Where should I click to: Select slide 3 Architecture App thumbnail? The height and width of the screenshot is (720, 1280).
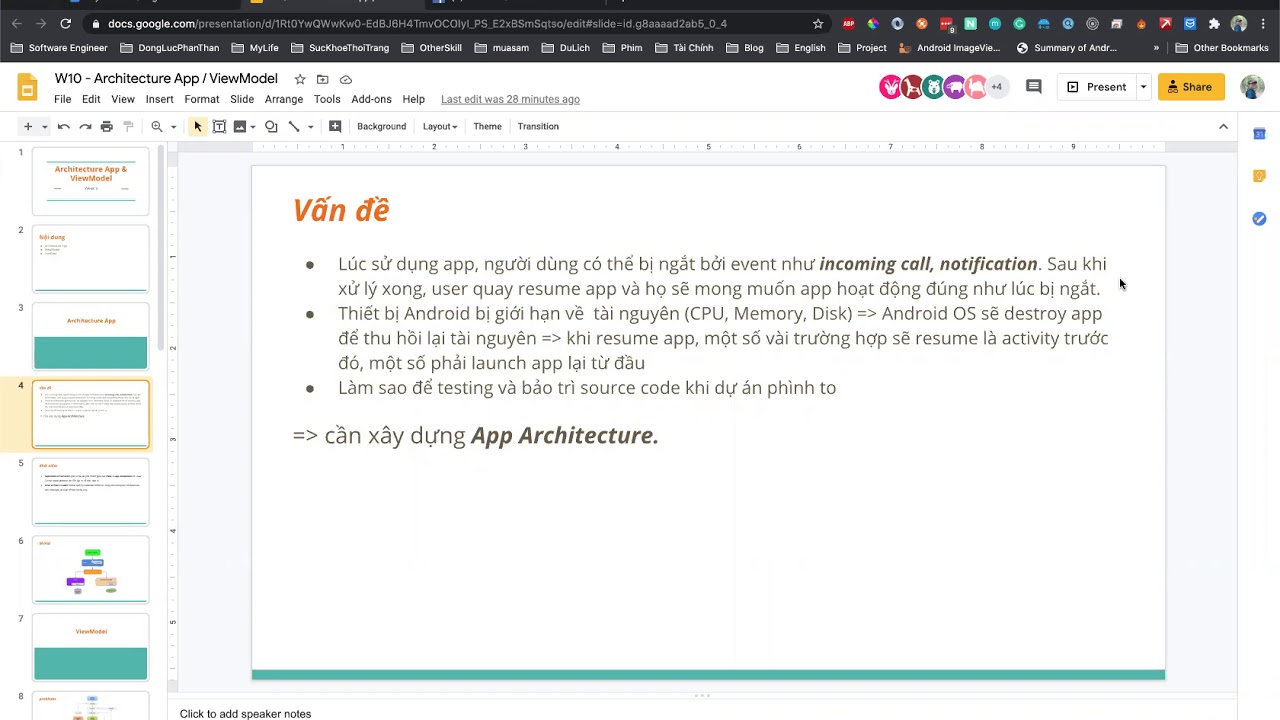pos(91,336)
